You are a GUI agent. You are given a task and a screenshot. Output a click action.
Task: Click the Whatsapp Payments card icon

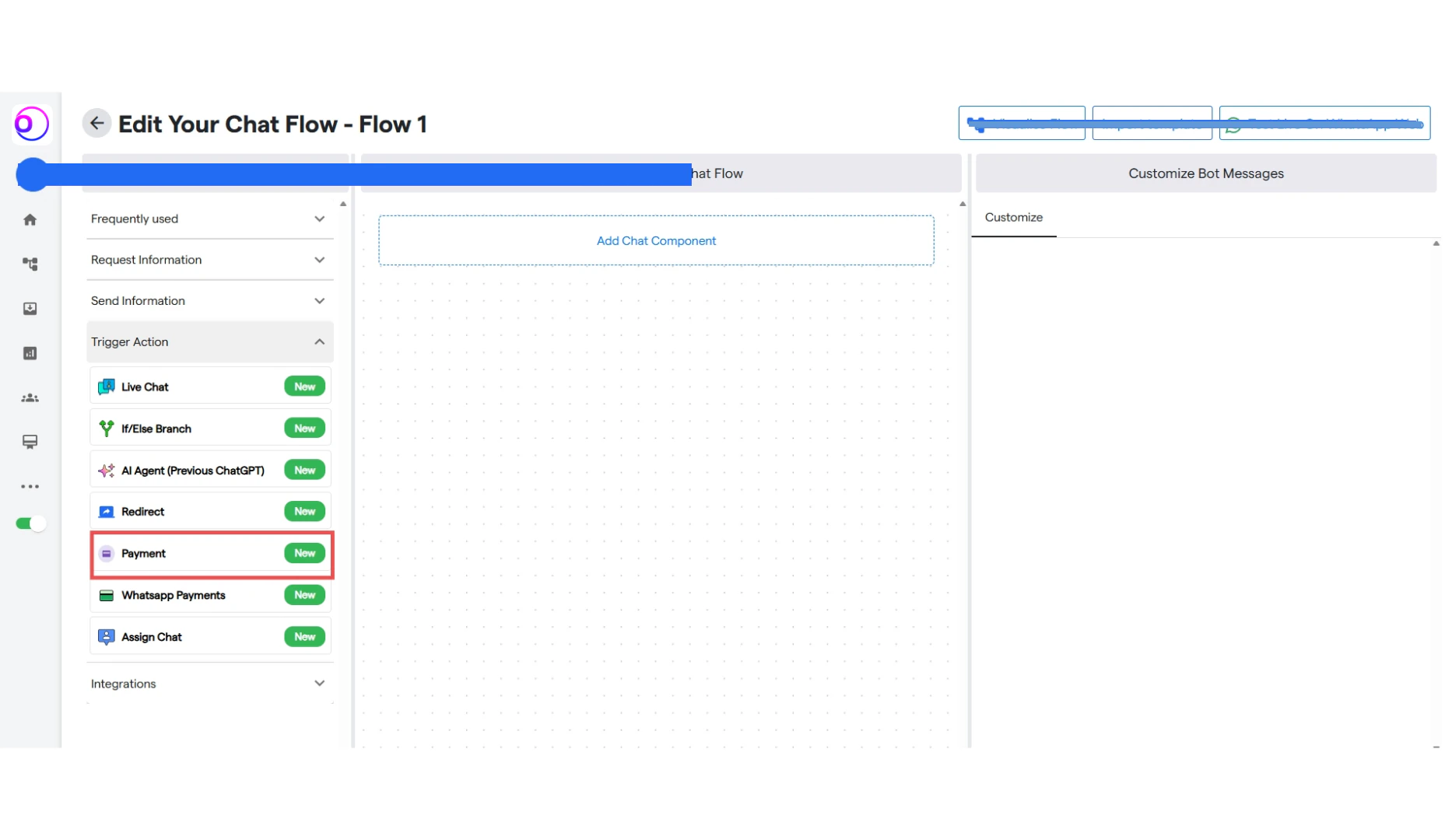click(x=107, y=596)
